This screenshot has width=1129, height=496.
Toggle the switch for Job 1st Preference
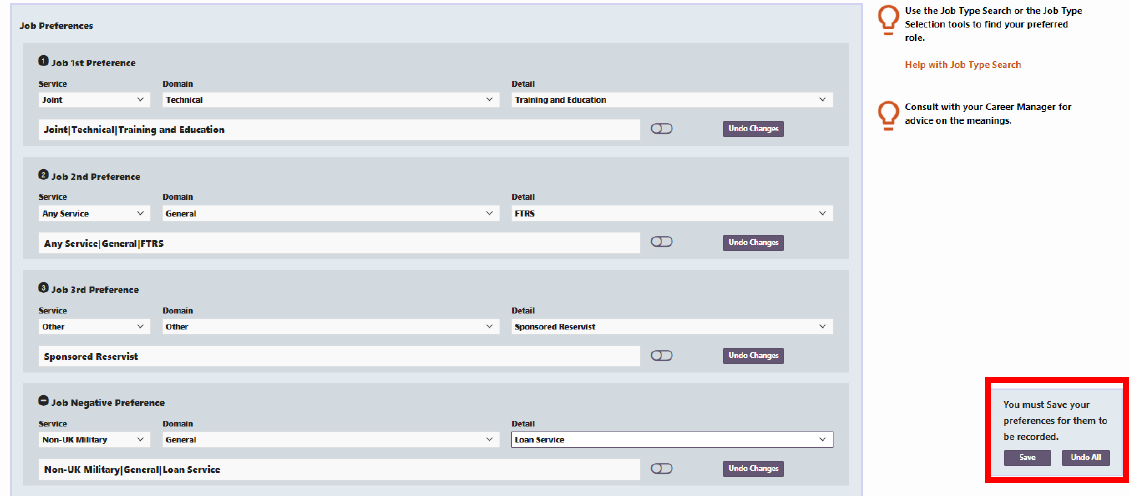click(x=662, y=129)
